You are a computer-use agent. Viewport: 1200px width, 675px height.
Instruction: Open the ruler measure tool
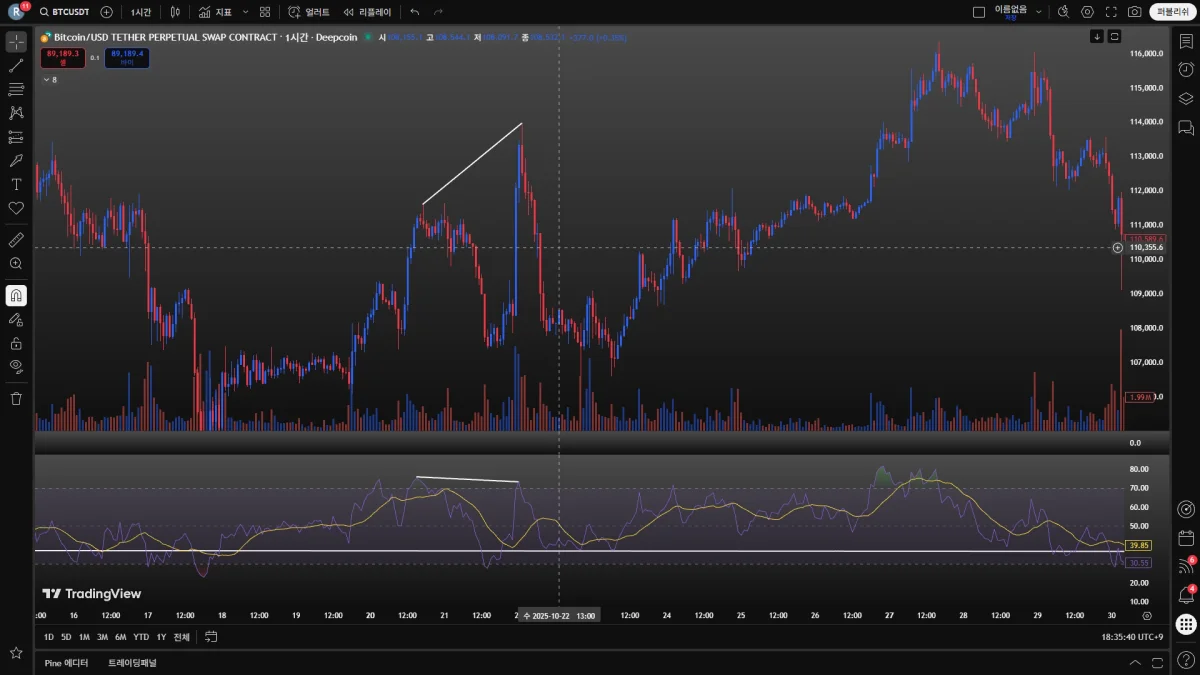pos(16,240)
